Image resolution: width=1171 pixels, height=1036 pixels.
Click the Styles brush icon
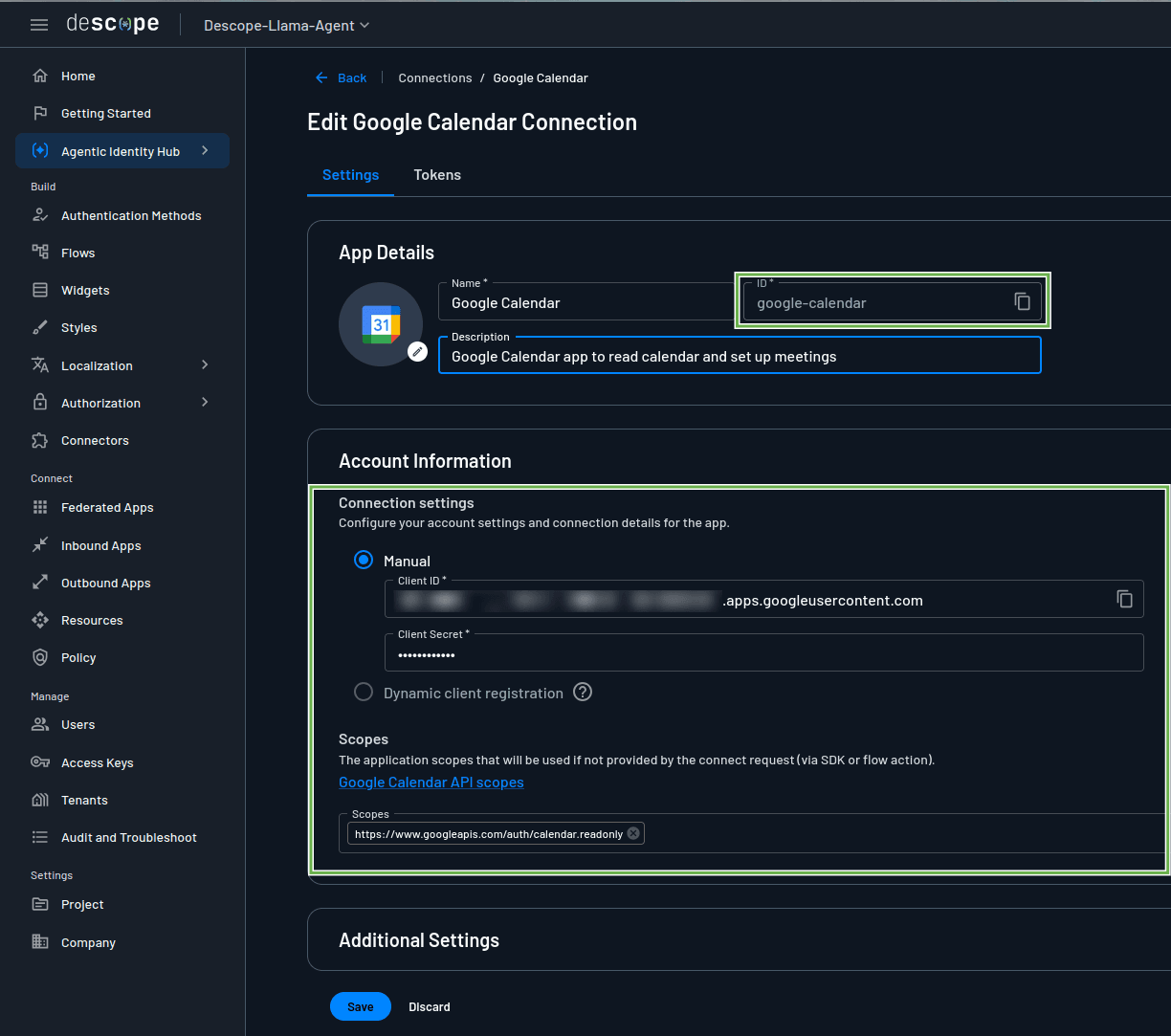[x=40, y=327]
